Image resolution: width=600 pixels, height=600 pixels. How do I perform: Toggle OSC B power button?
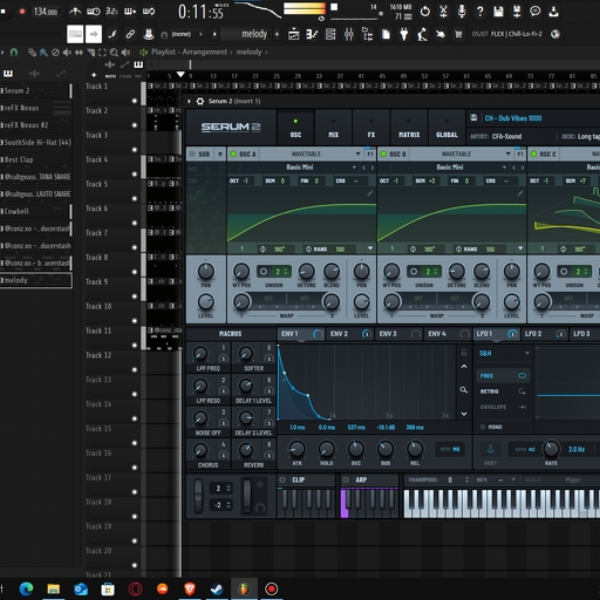point(383,154)
